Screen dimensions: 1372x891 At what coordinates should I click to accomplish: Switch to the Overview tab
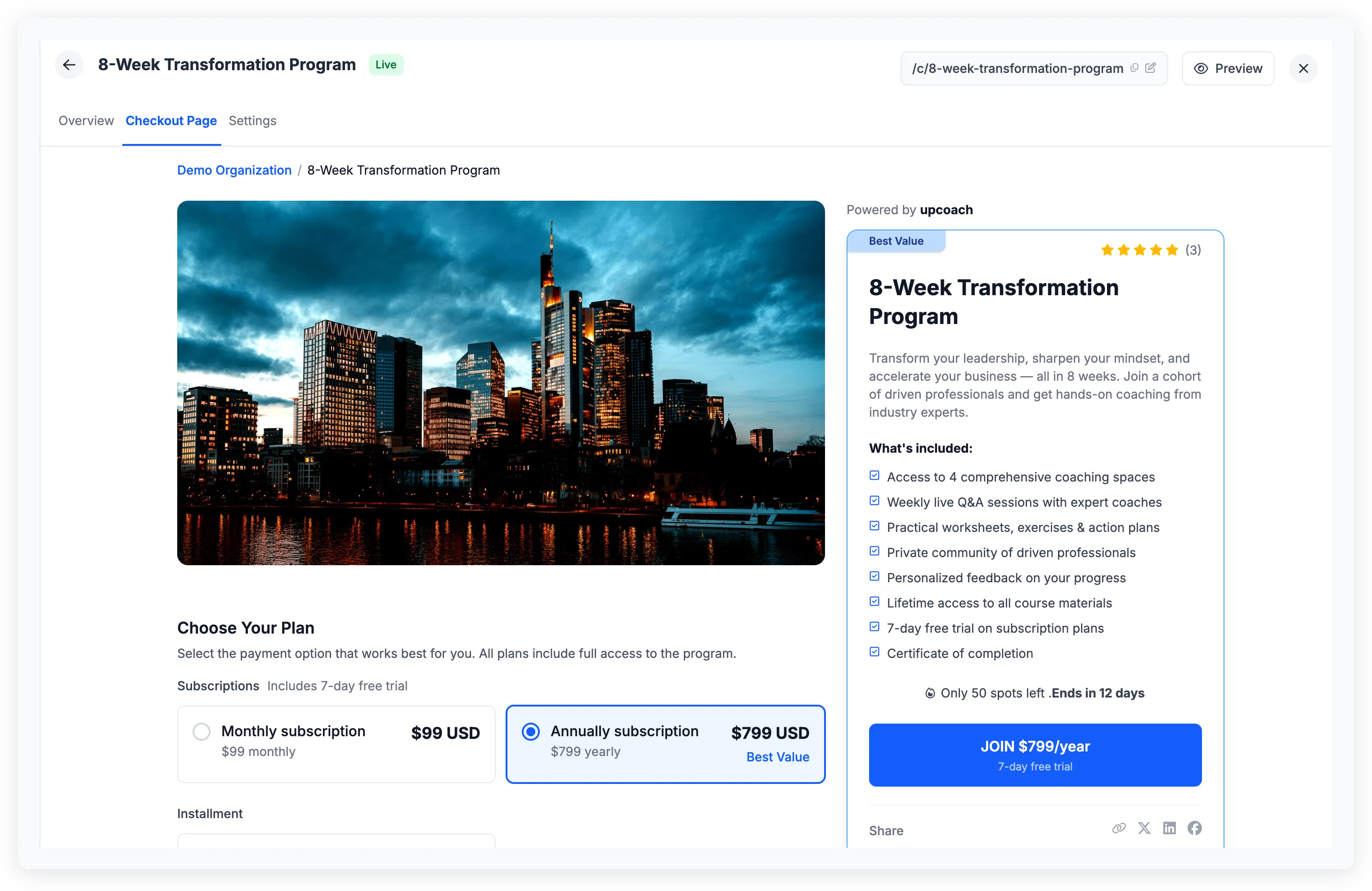click(85, 121)
